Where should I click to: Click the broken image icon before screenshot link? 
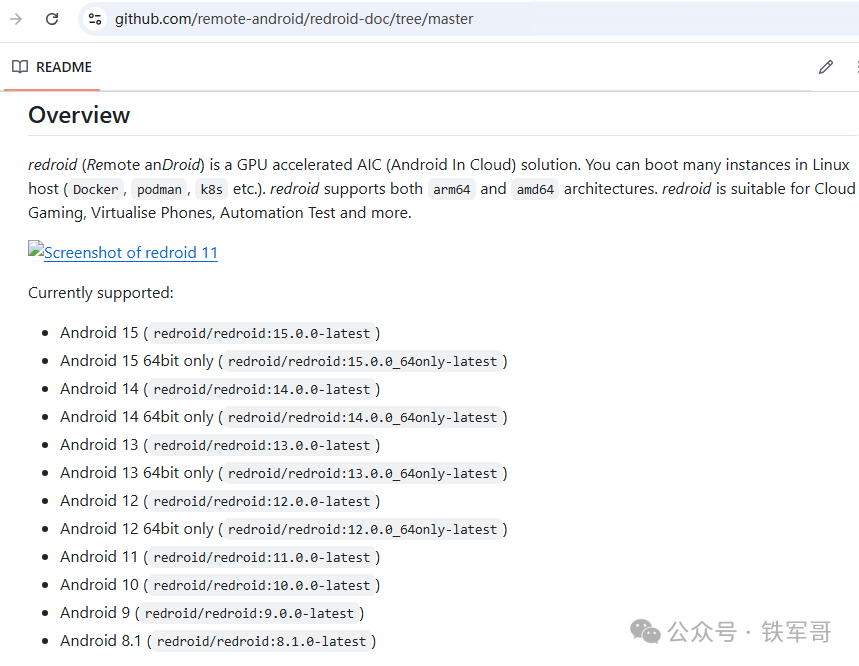(x=36, y=252)
